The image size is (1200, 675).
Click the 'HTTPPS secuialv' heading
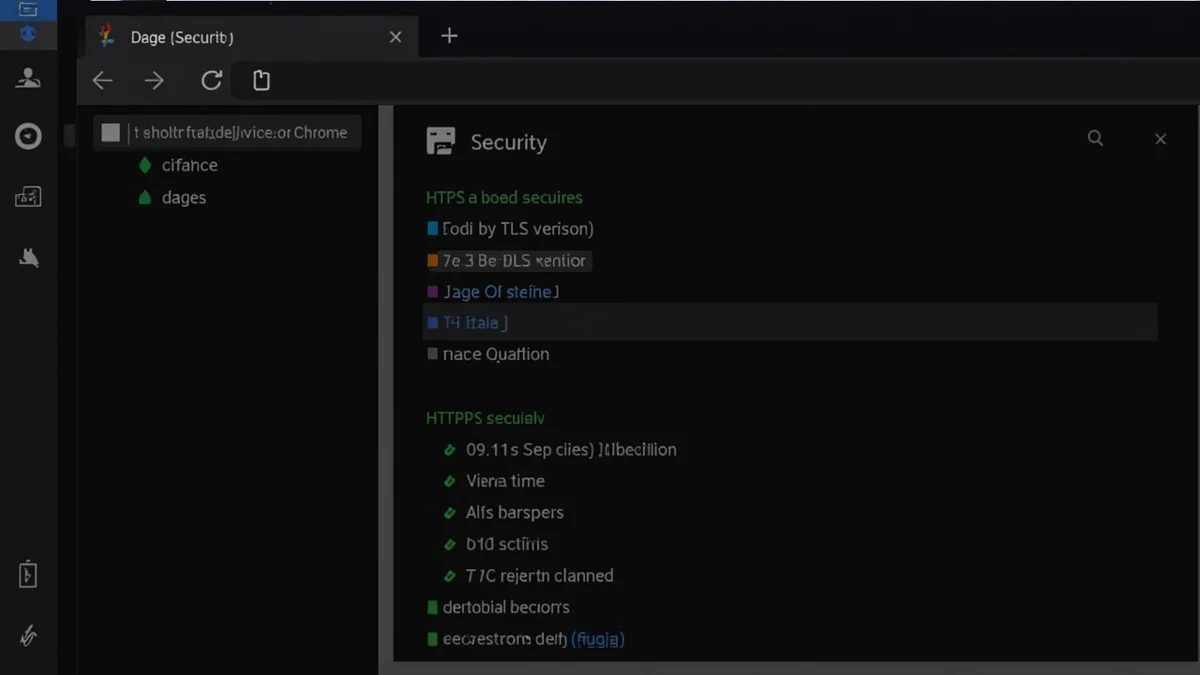click(485, 418)
